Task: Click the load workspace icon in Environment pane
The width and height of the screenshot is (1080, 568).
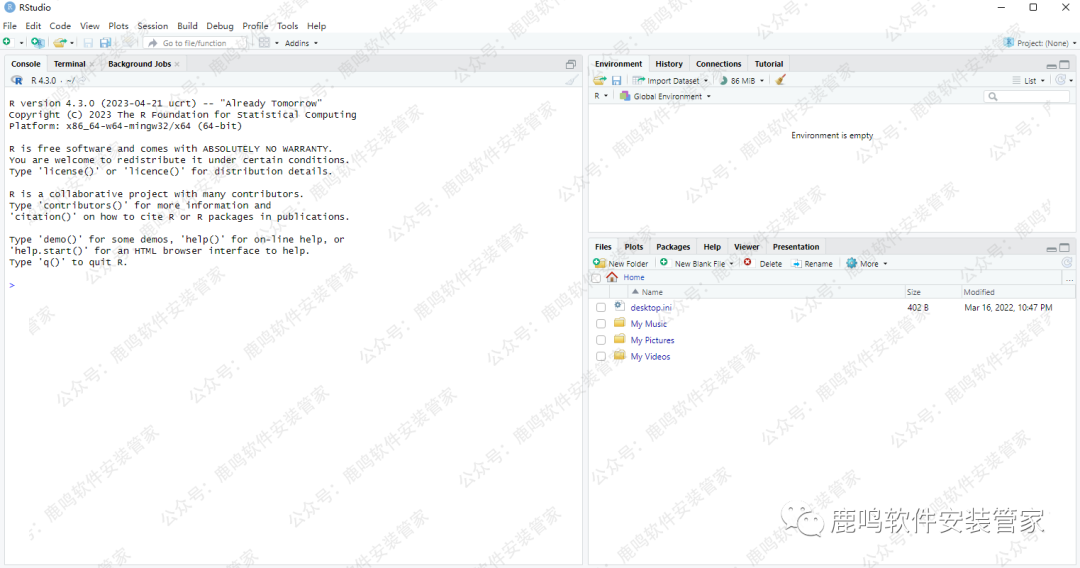Action: [x=599, y=80]
